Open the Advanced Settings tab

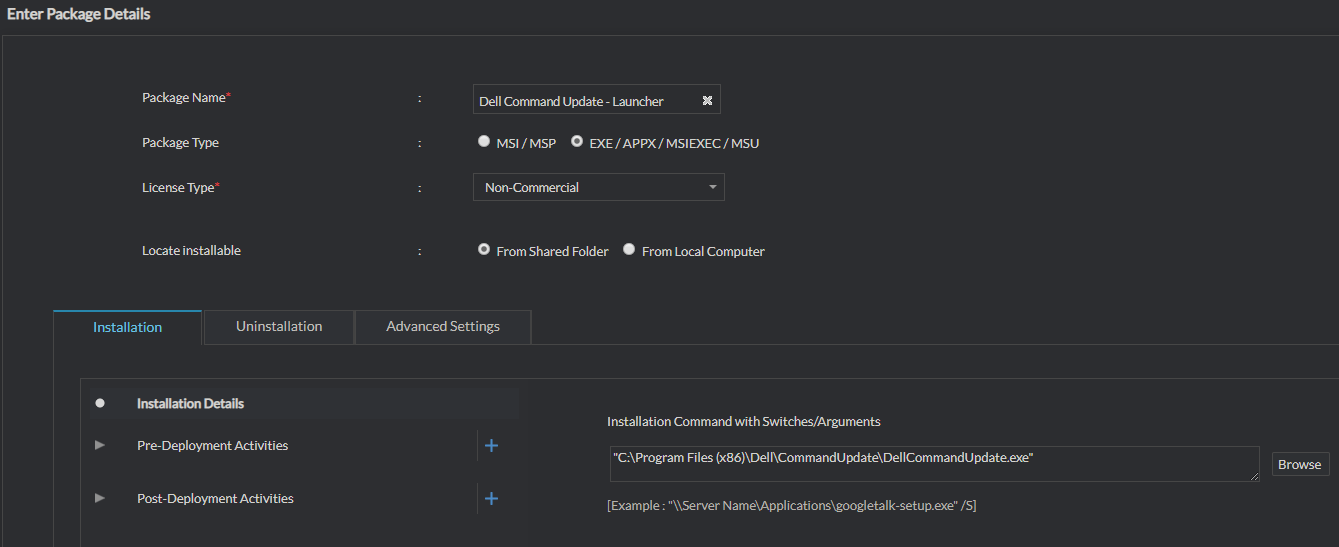point(443,326)
